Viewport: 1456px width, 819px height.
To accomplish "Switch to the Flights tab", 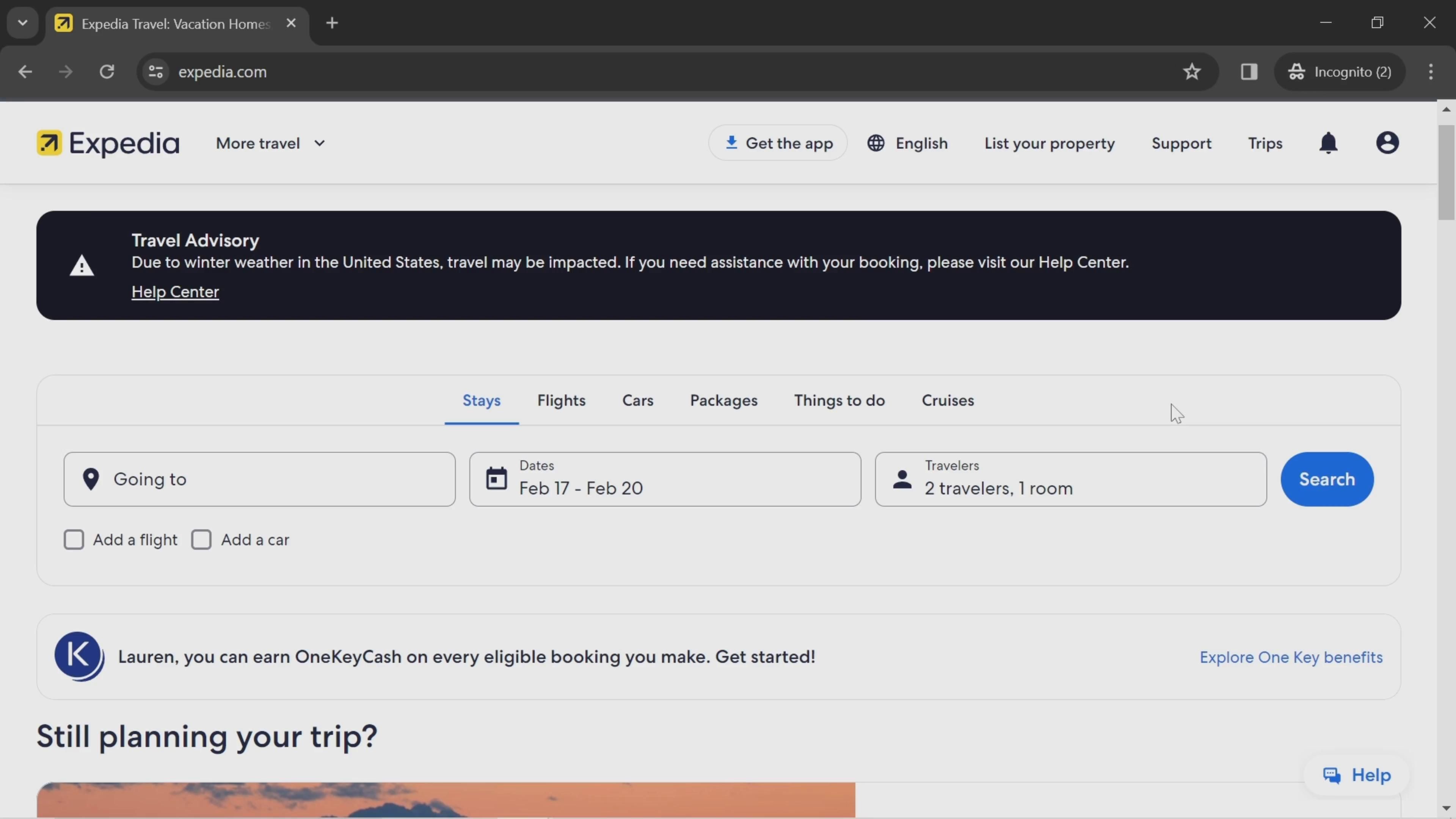I will (561, 400).
